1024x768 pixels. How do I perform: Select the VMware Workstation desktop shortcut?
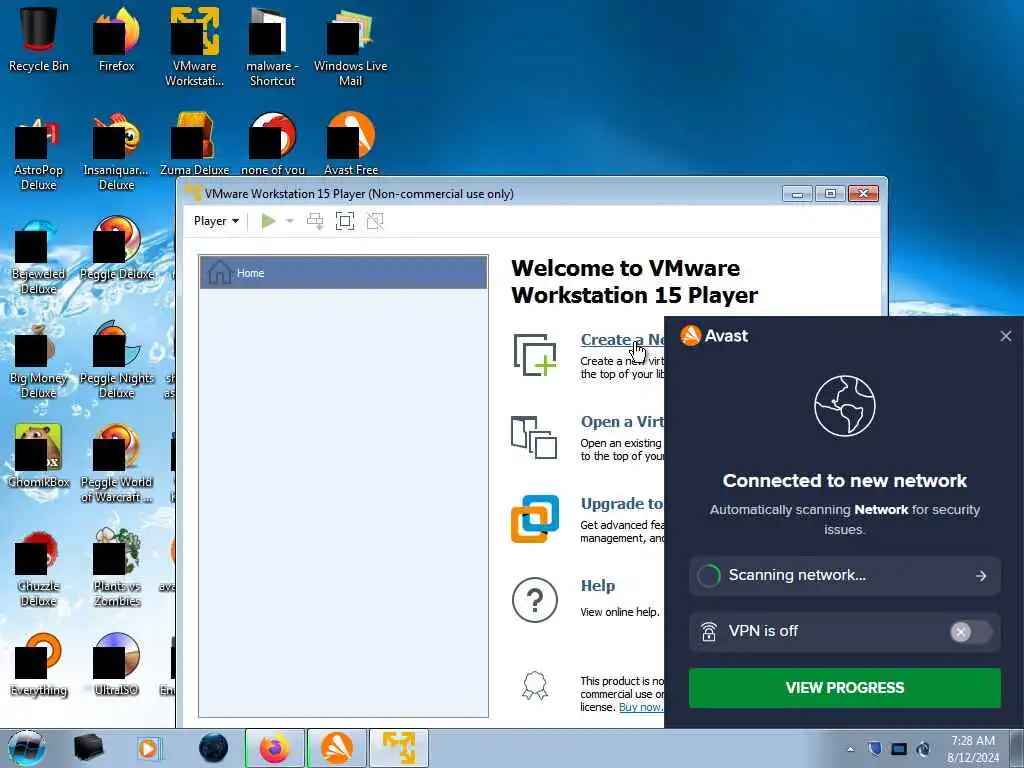[195, 47]
